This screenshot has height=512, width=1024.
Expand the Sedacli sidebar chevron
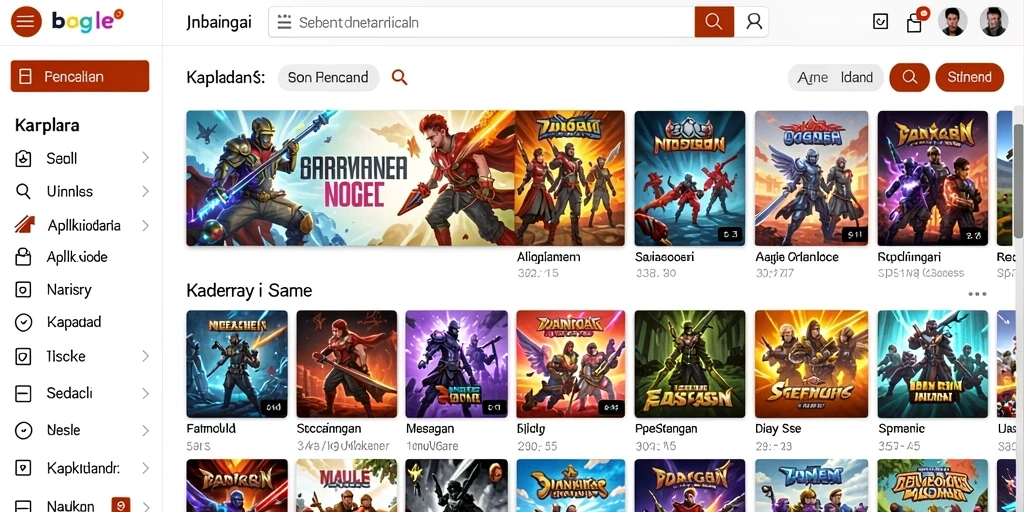coord(145,393)
